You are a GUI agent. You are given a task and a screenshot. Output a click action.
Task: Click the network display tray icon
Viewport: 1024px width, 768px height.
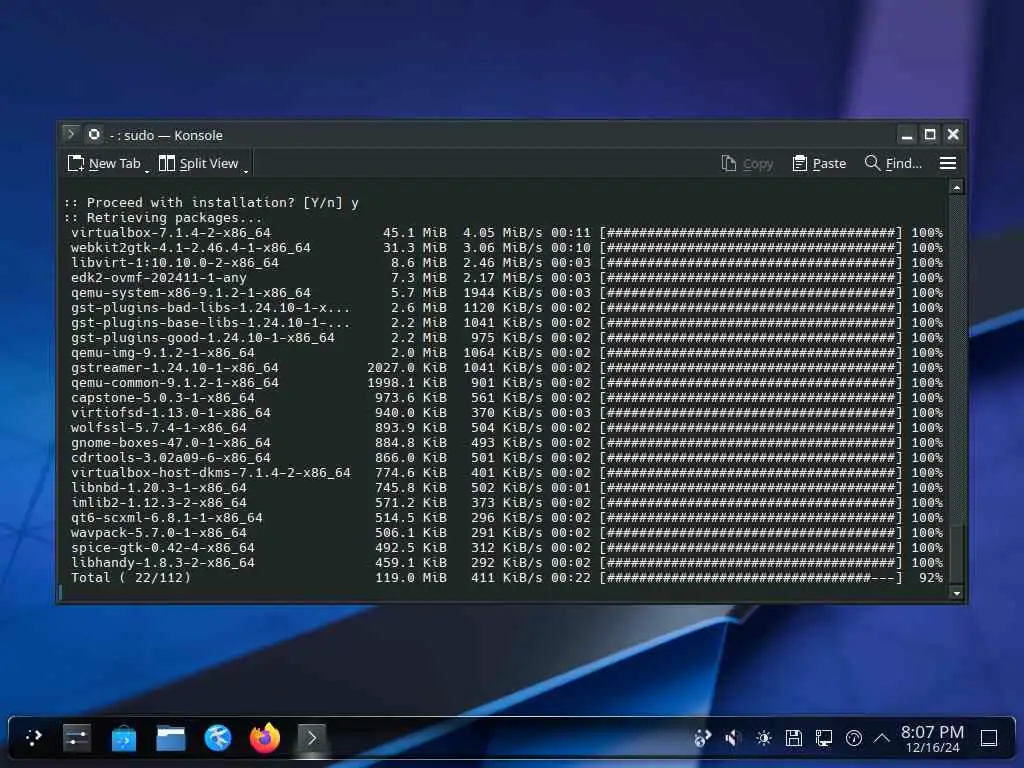click(824, 738)
